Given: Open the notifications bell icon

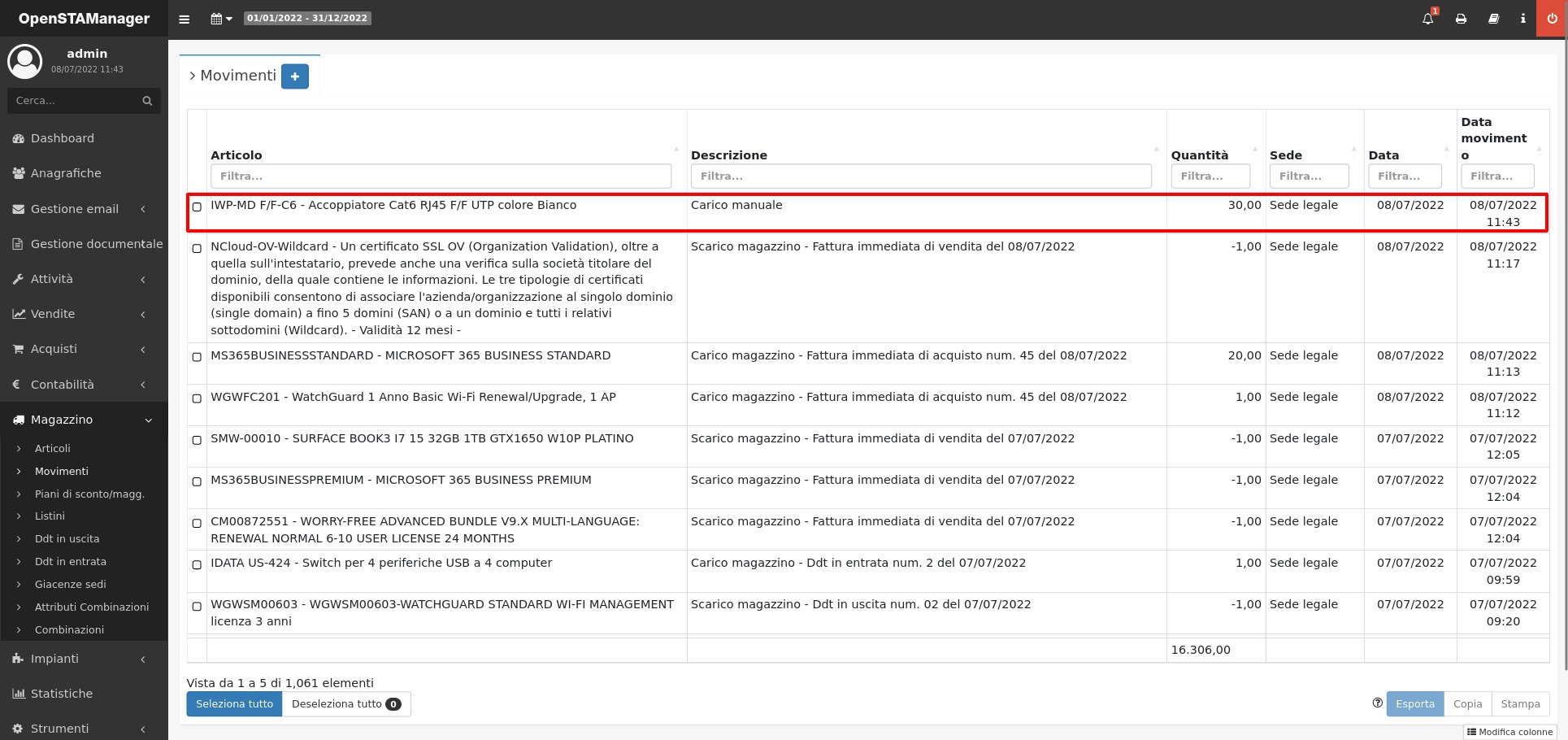Looking at the screenshot, I should point(1427,19).
